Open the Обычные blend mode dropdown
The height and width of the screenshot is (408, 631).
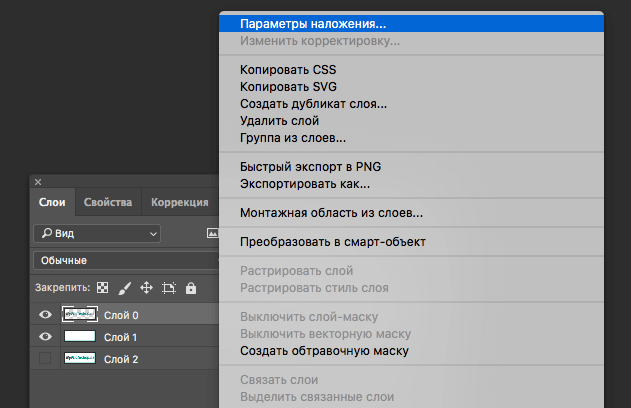pos(126,260)
